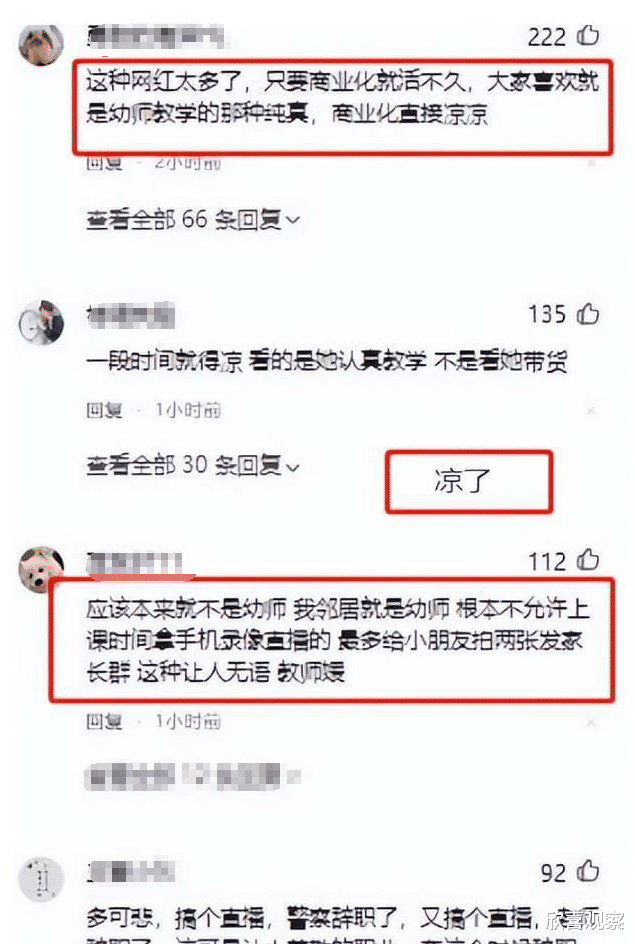Image resolution: width=635 pixels, height=944 pixels.
Task: Like the comment with 92 likes
Action: (x=588, y=872)
